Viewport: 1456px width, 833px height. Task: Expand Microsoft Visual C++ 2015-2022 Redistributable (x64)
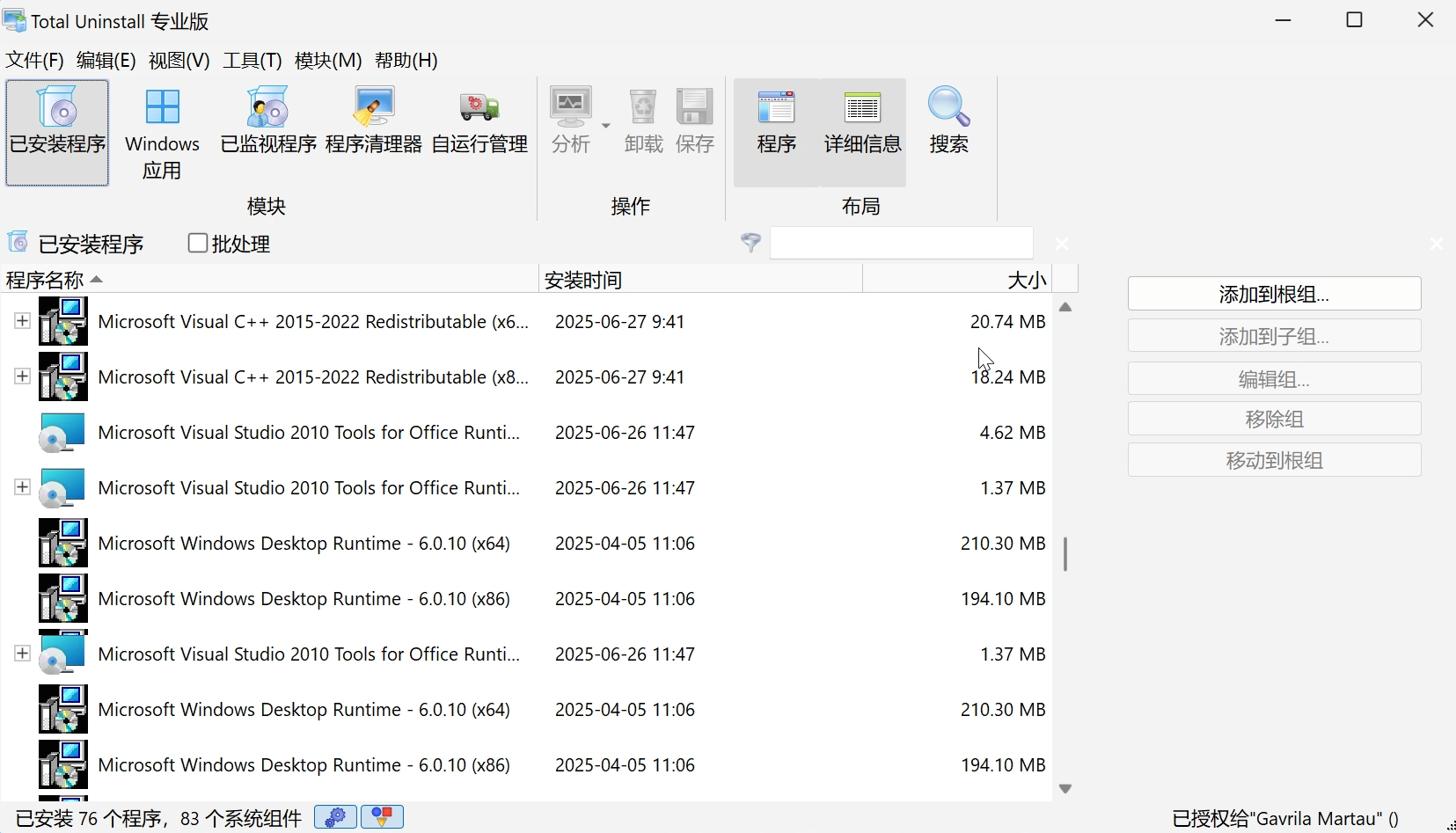pyautogui.click(x=21, y=320)
